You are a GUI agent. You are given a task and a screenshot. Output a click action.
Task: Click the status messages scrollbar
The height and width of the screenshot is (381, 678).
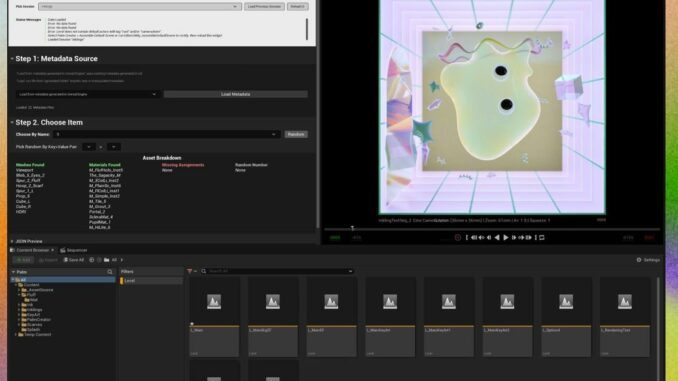[x=307, y=29]
